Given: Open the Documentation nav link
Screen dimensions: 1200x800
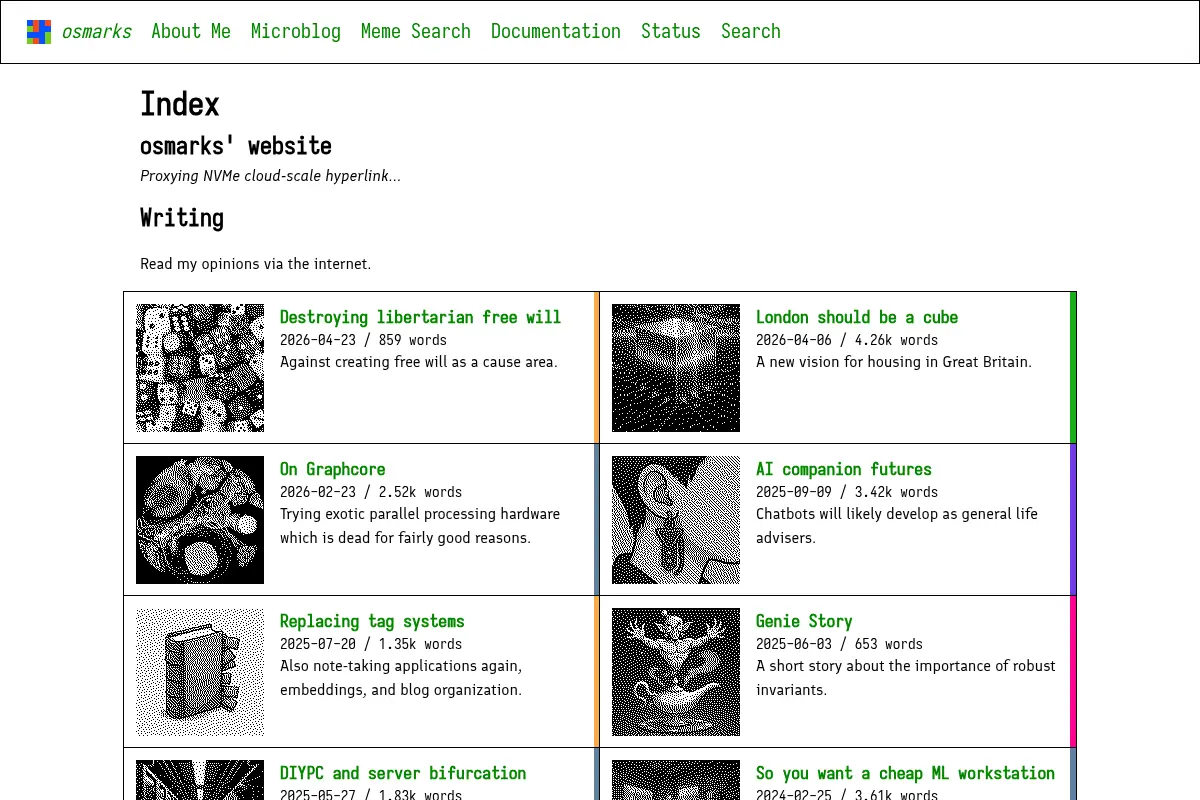Looking at the screenshot, I should [556, 32].
